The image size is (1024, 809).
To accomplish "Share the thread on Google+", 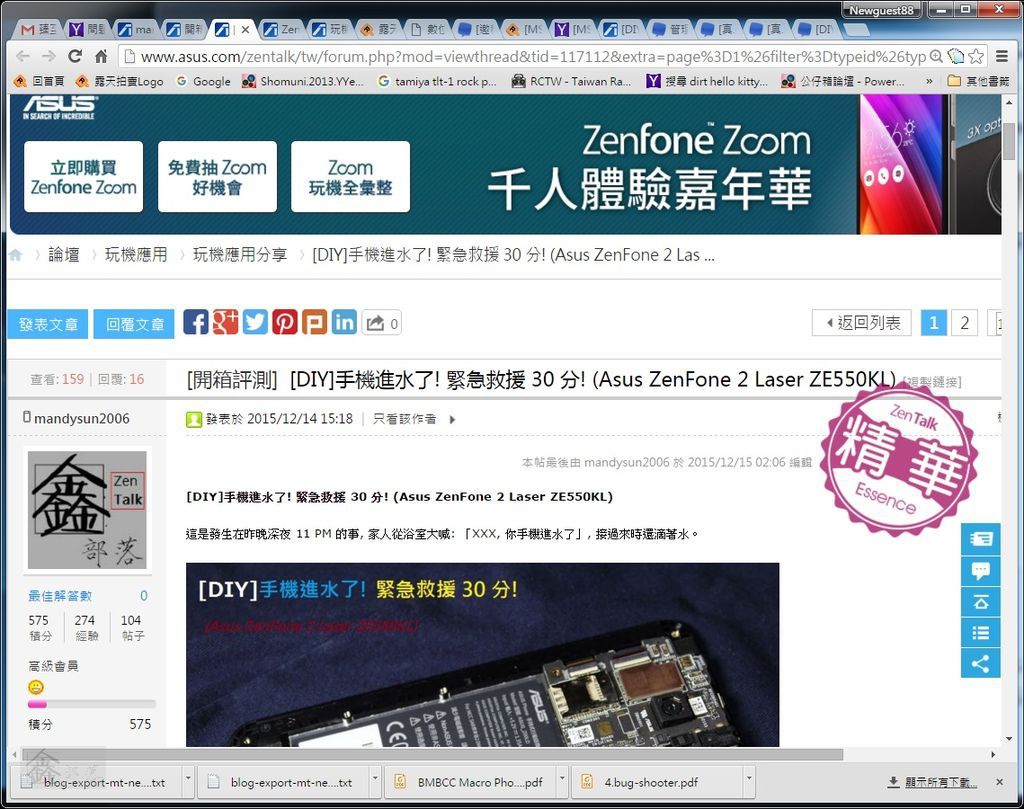I will 225,323.
